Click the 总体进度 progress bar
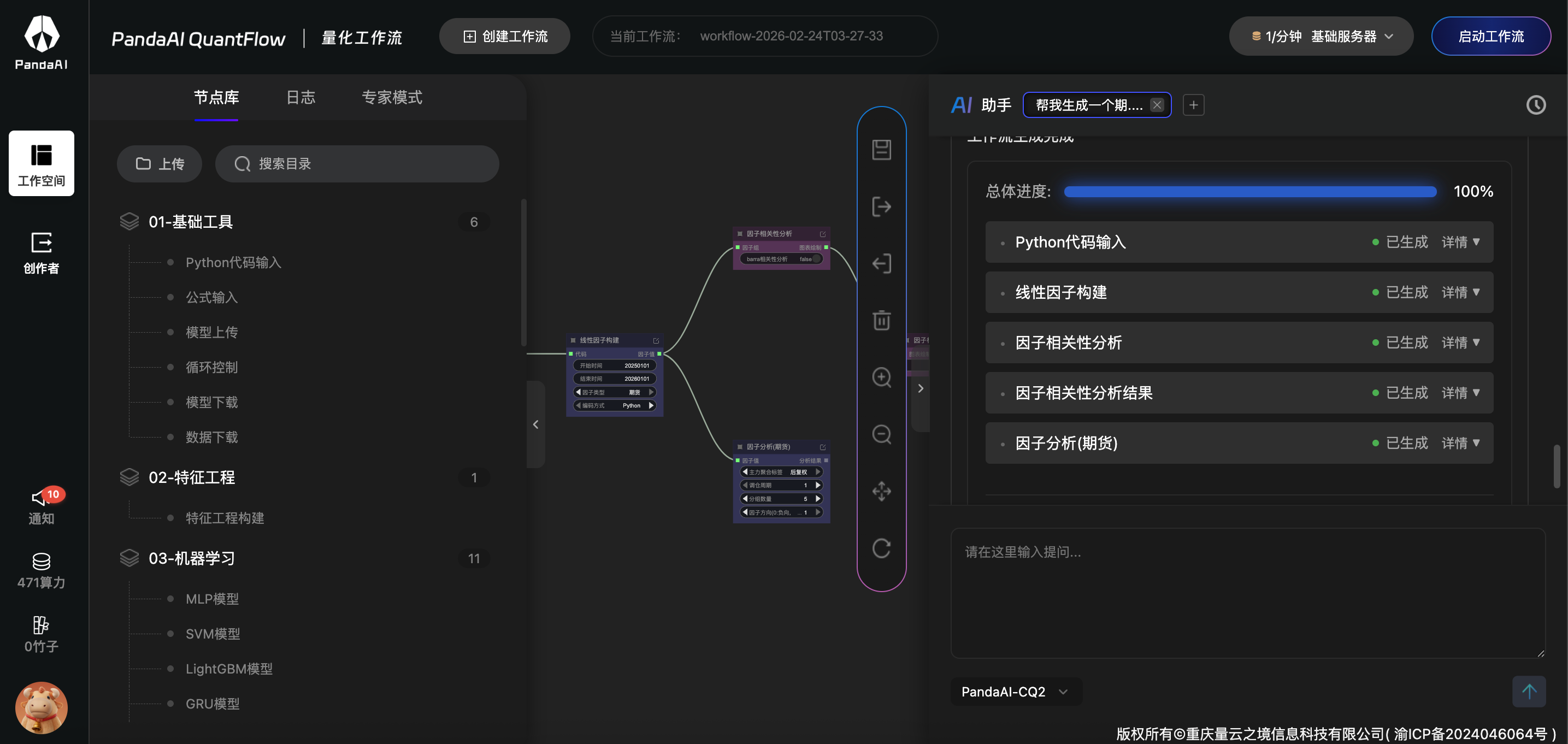The image size is (1568, 744). [x=1250, y=192]
